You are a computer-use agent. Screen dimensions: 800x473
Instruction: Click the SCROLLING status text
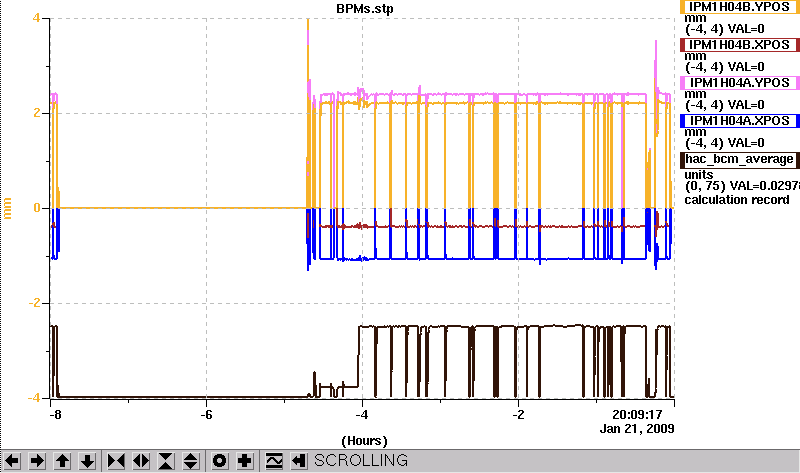[x=361, y=461]
